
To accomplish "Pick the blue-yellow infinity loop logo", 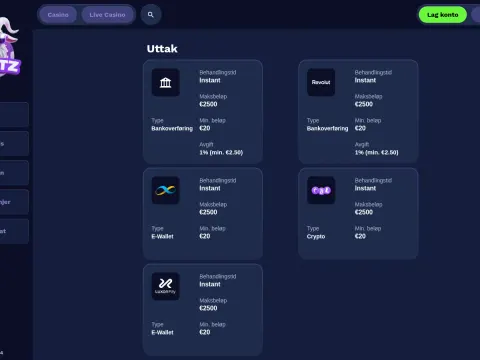I will [x=166, y=190].
